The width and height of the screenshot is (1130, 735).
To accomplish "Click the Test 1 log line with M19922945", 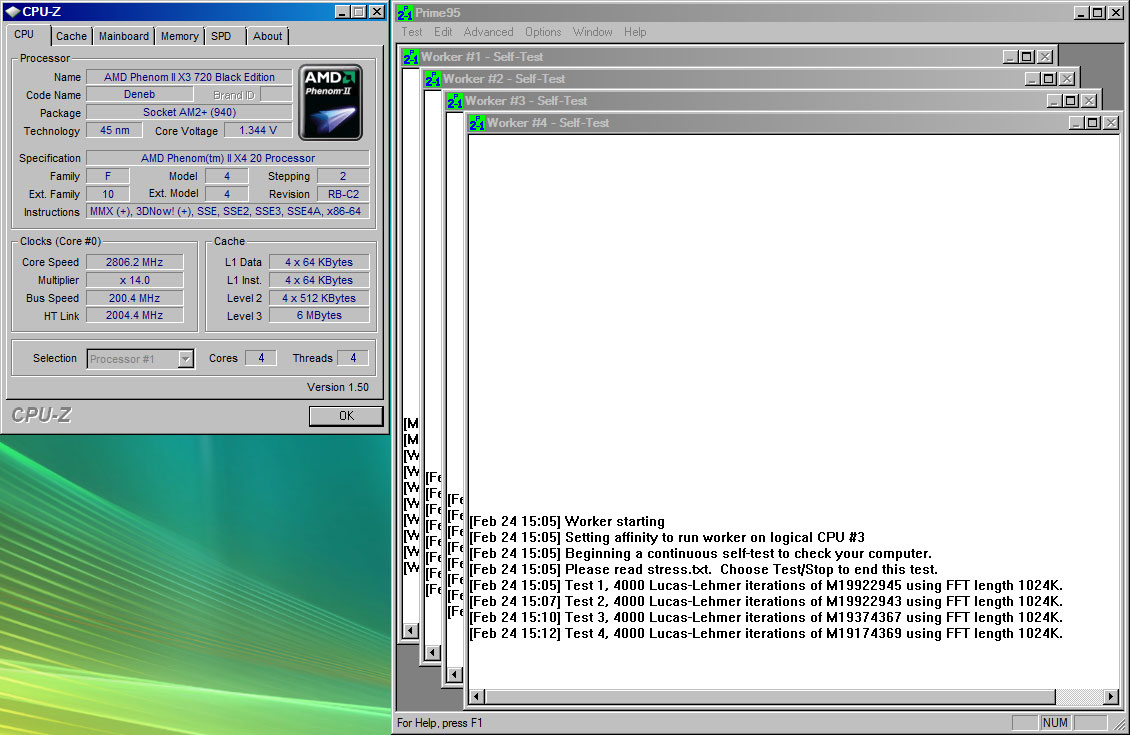I will coord(766,585).
